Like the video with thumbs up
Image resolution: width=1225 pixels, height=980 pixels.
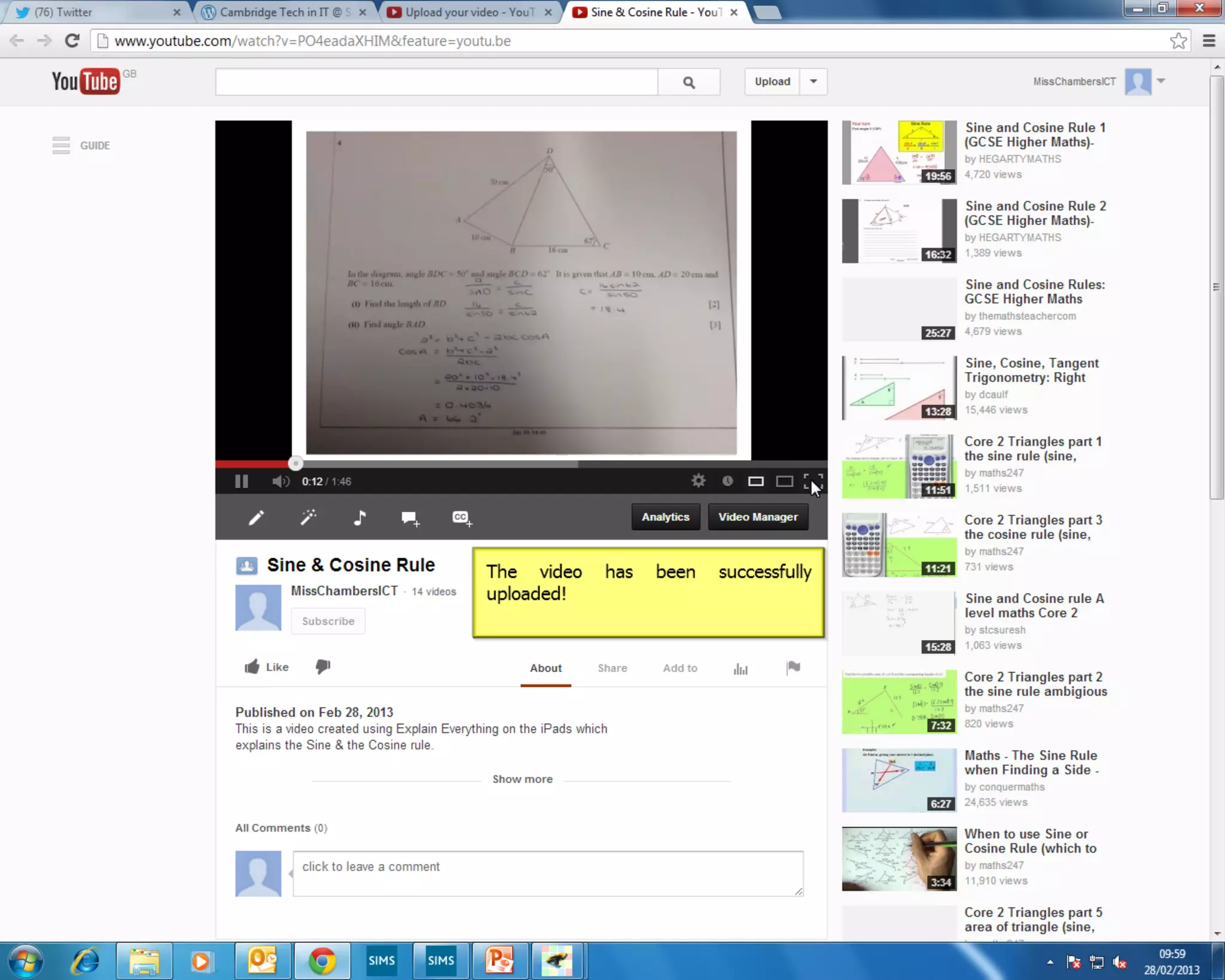(267, 667)
